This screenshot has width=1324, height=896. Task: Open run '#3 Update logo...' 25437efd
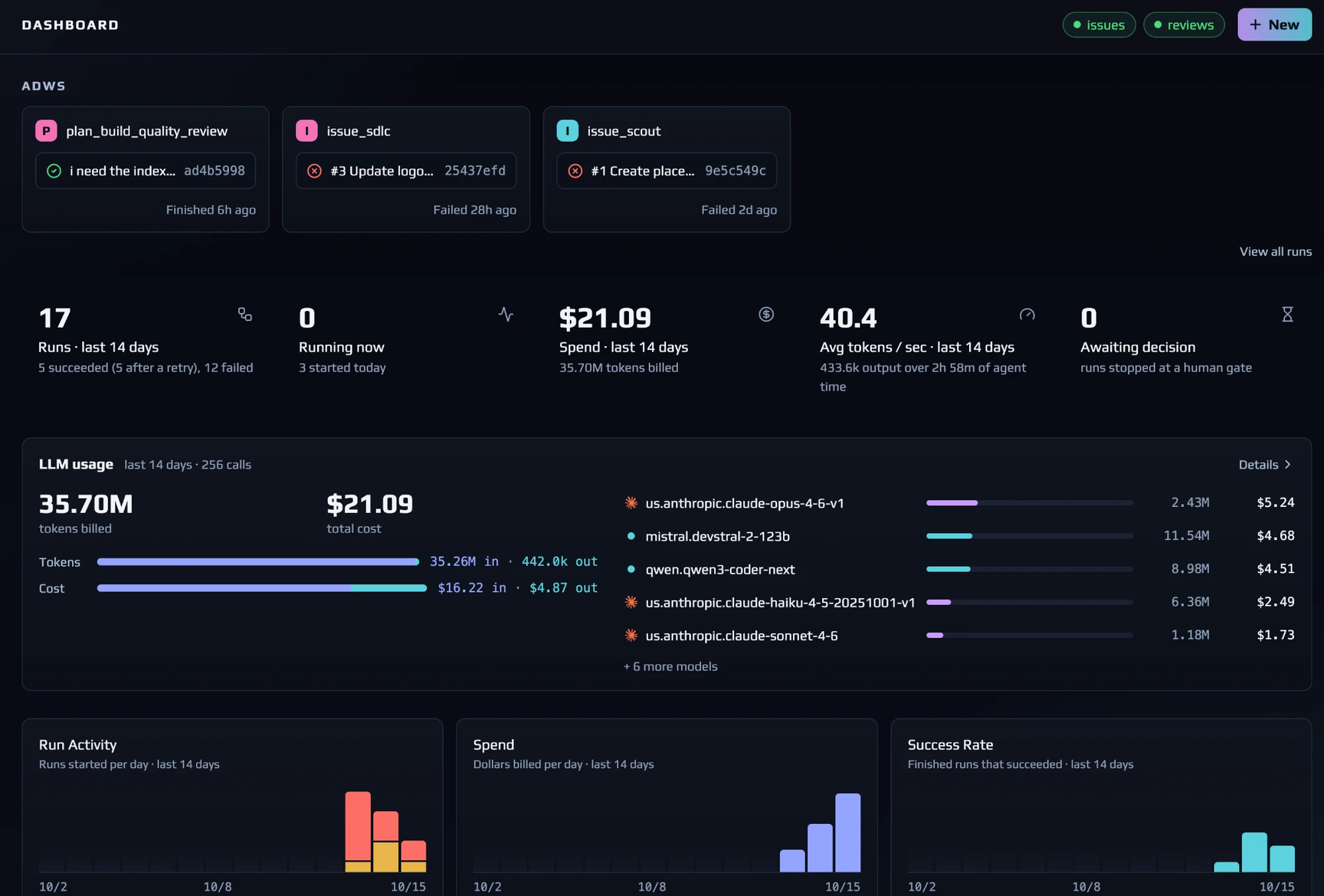[406, 171]
